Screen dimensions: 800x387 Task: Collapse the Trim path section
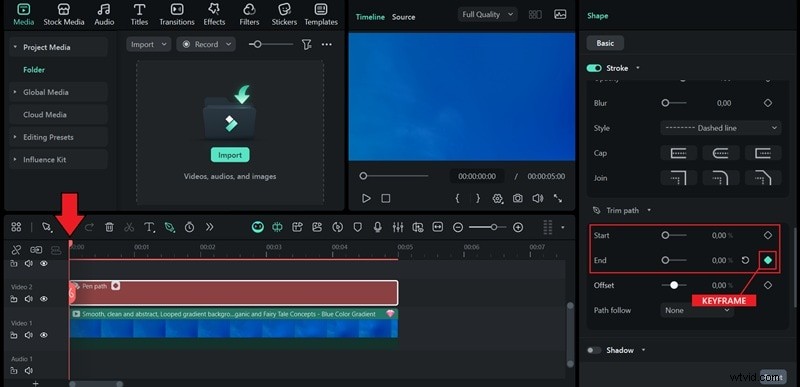click(649, 210)
